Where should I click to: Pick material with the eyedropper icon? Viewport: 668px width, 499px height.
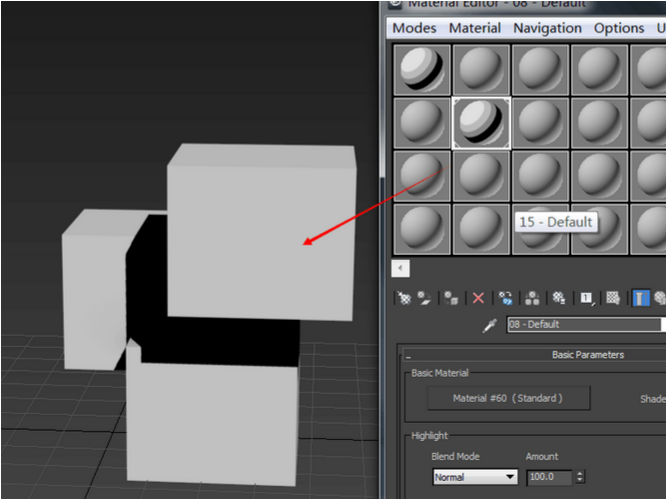click(x=490, y=325)
